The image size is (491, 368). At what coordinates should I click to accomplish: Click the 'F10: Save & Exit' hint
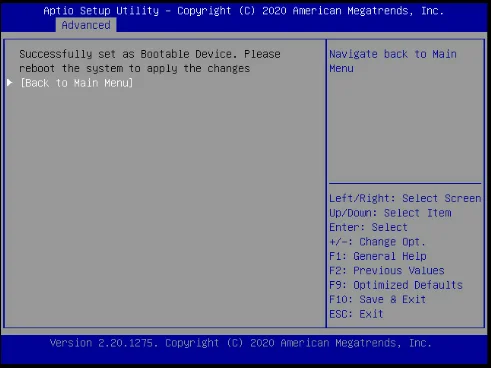point(377,299)
